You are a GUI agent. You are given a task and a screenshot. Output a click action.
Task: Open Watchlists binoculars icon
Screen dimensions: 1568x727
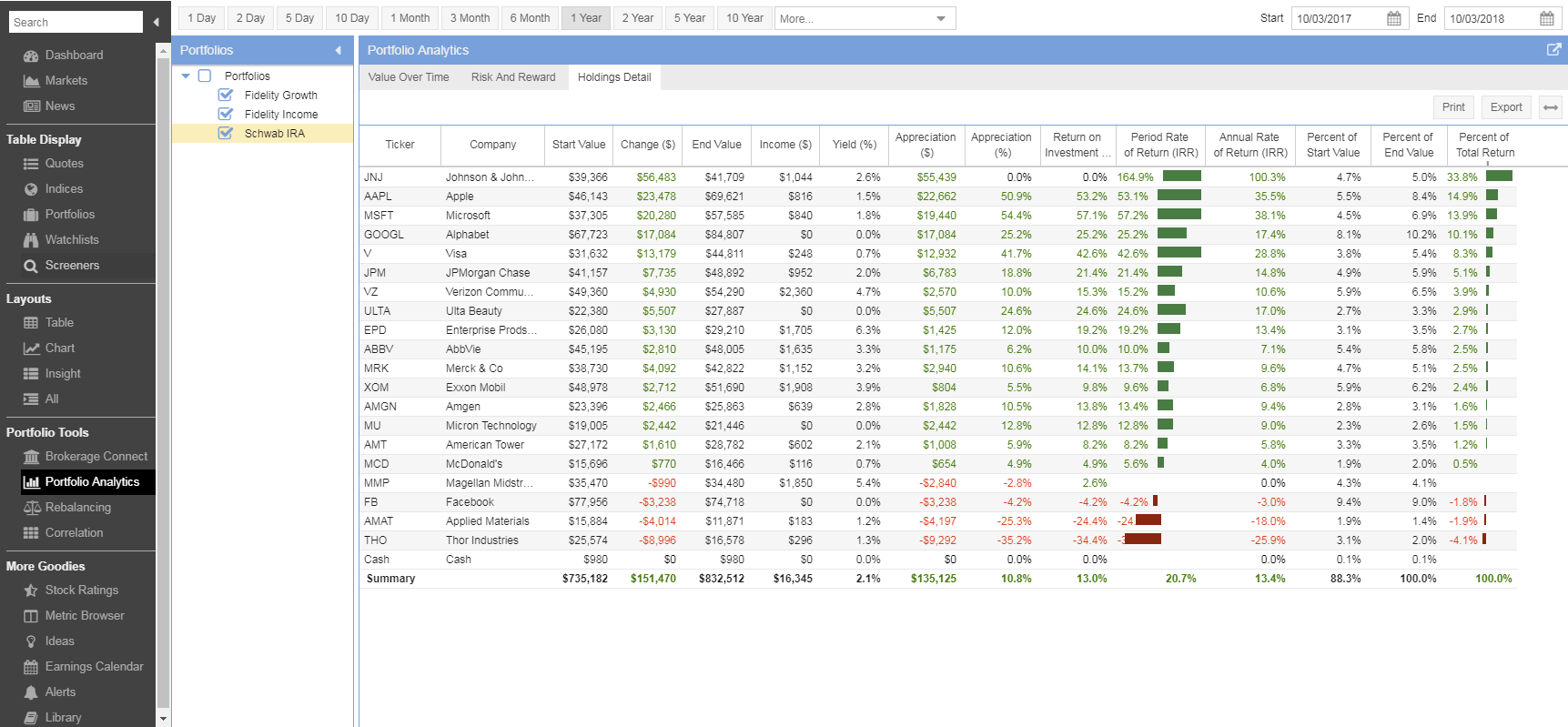[31, 240]
